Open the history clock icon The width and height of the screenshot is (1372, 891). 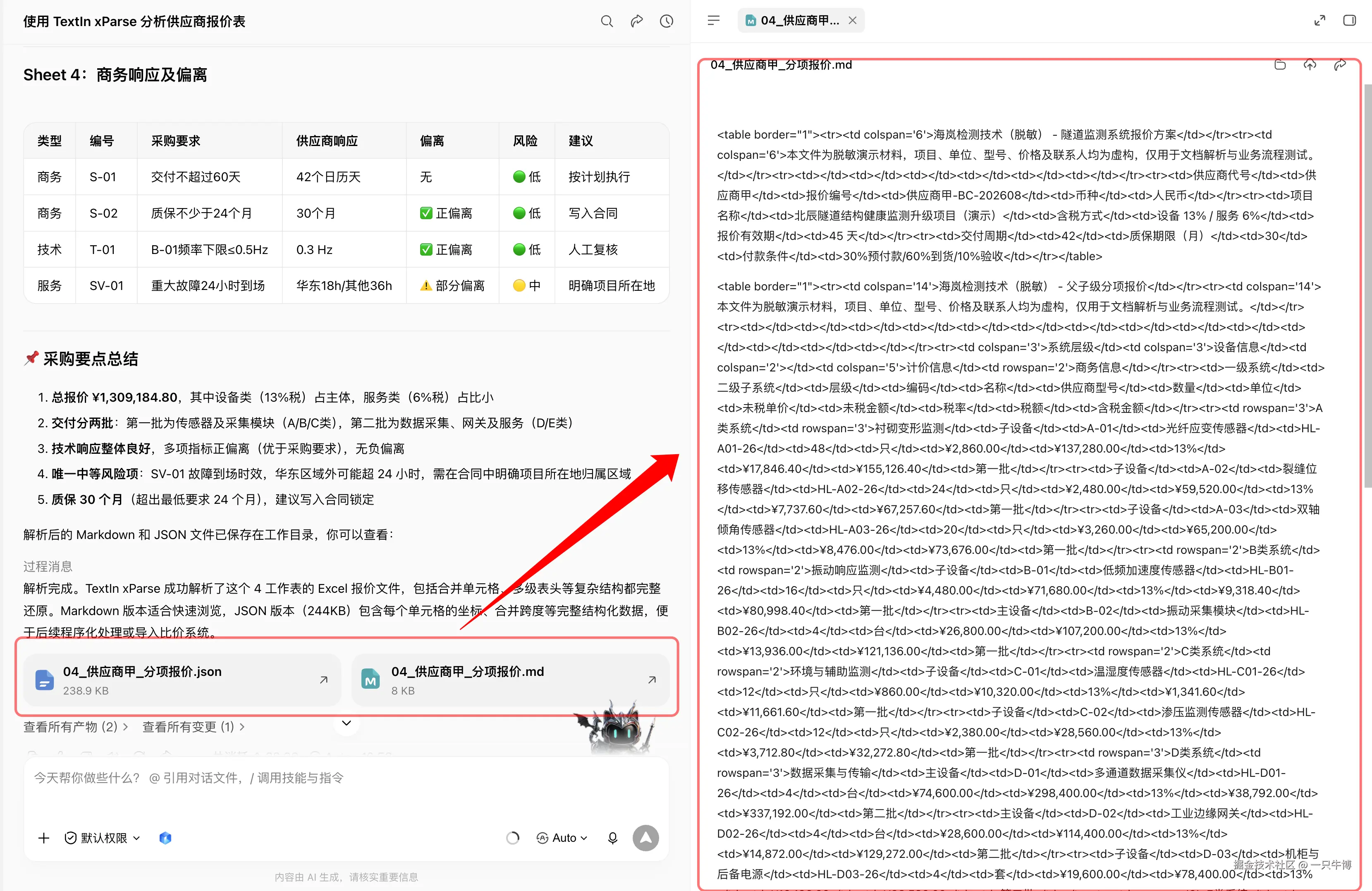pos(667,22)
